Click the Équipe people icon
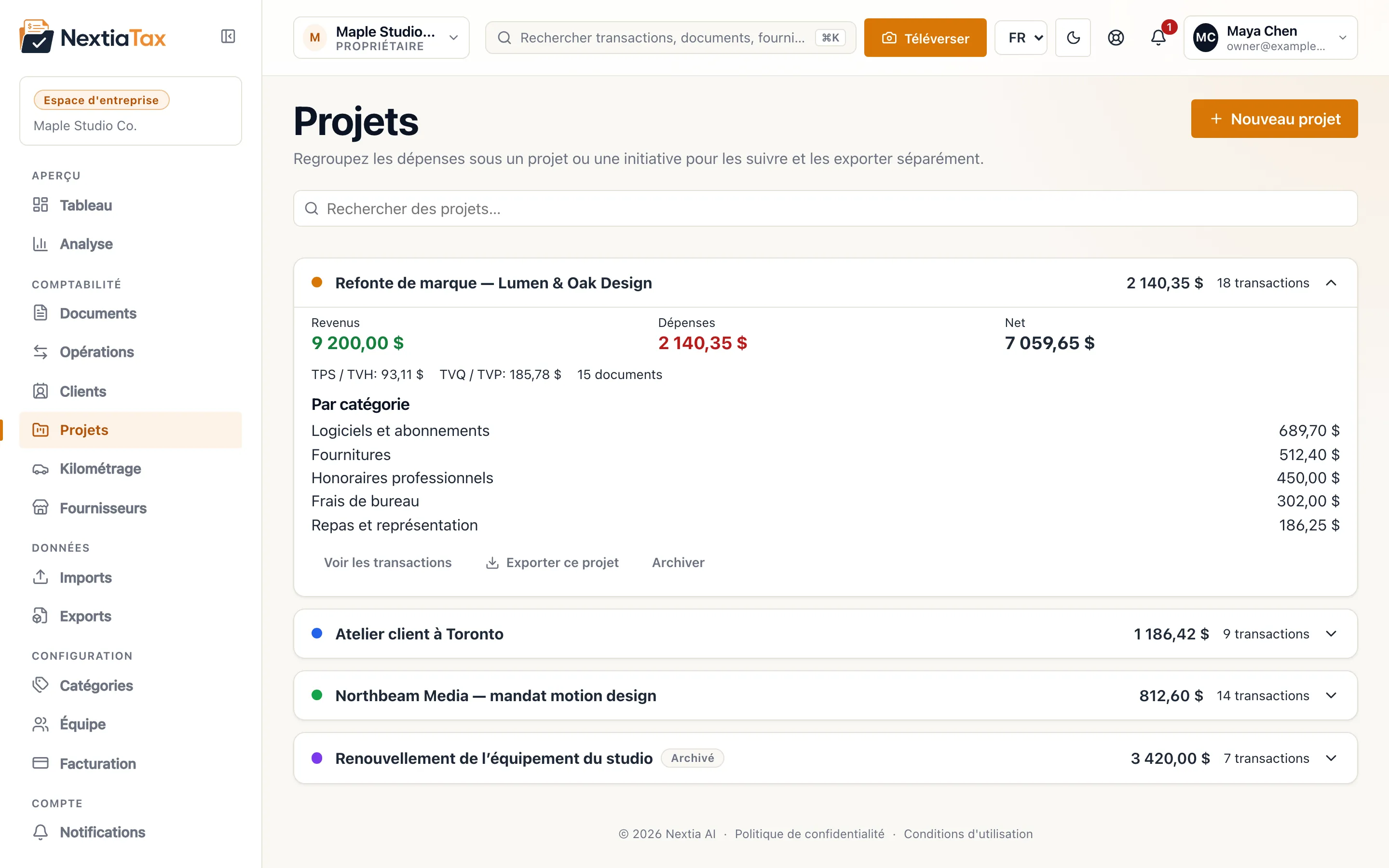The image size is (1389, 868). 40,724
